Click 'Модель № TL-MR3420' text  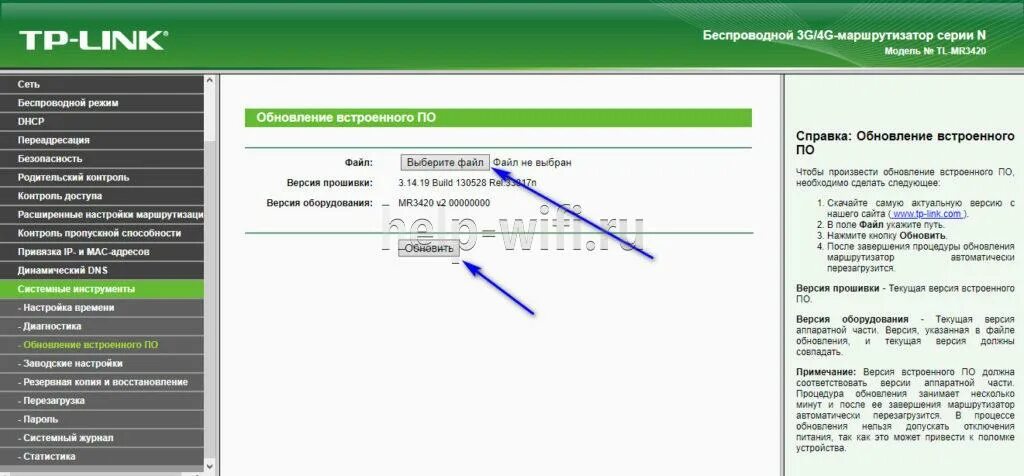pos(935,51)
